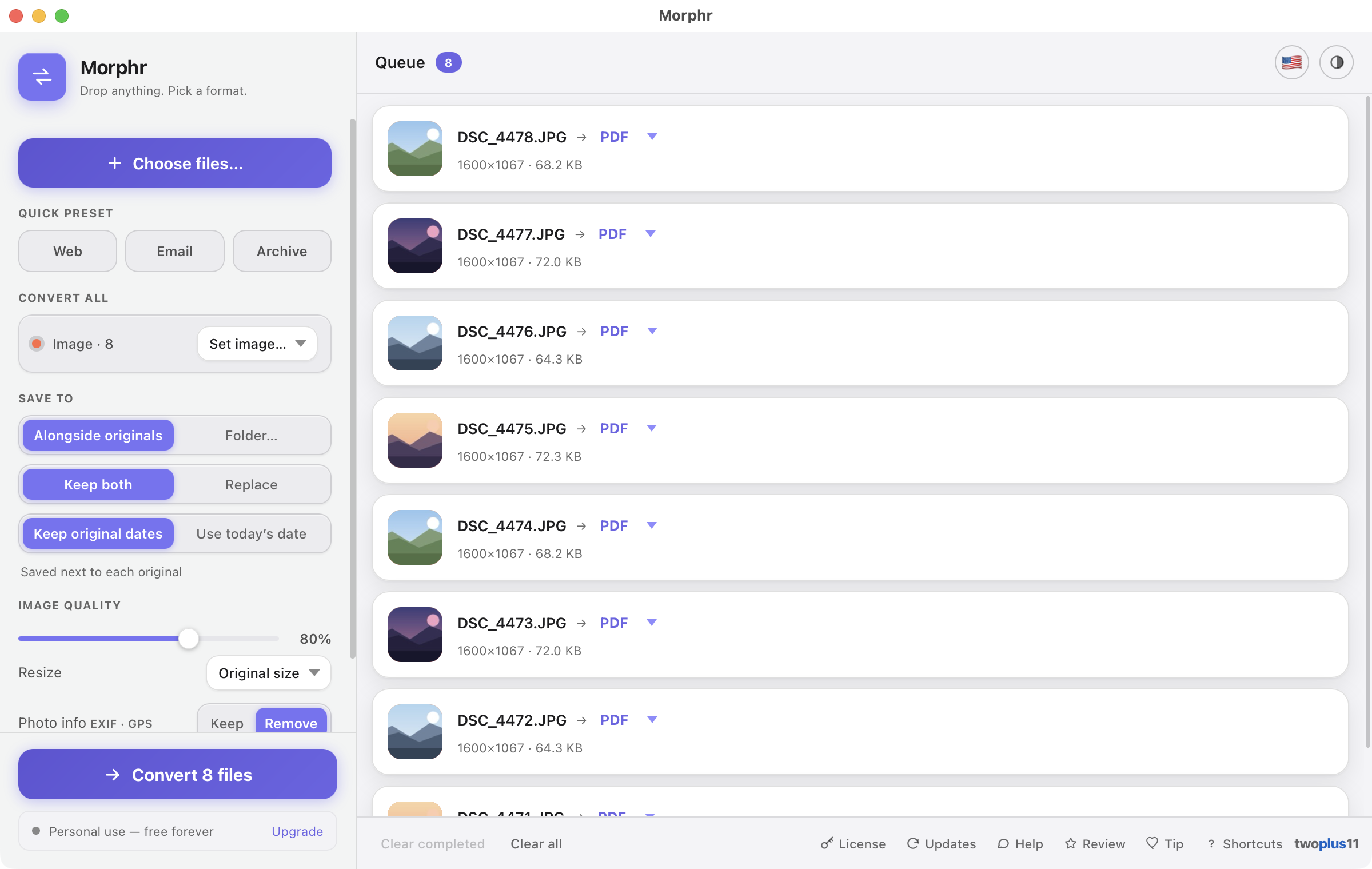This screenshot has height=869, width=1372.
Task: Click '1600×1067 · 64.3 KB' under DSC_4476.JPG
Action: tap(520, 359)
